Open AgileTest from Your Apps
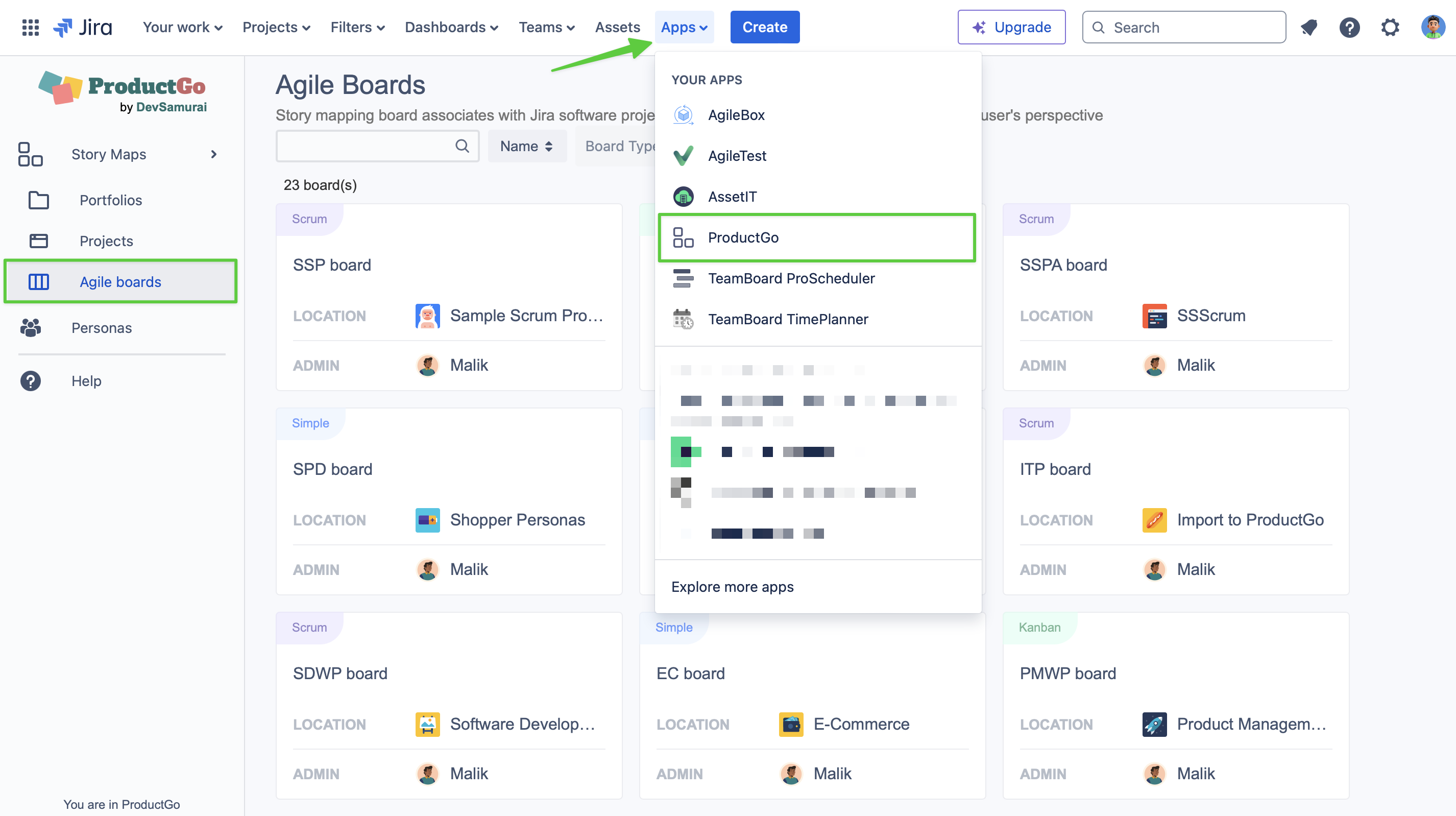Screen dimensions: 1456x816 coord(737,156)
